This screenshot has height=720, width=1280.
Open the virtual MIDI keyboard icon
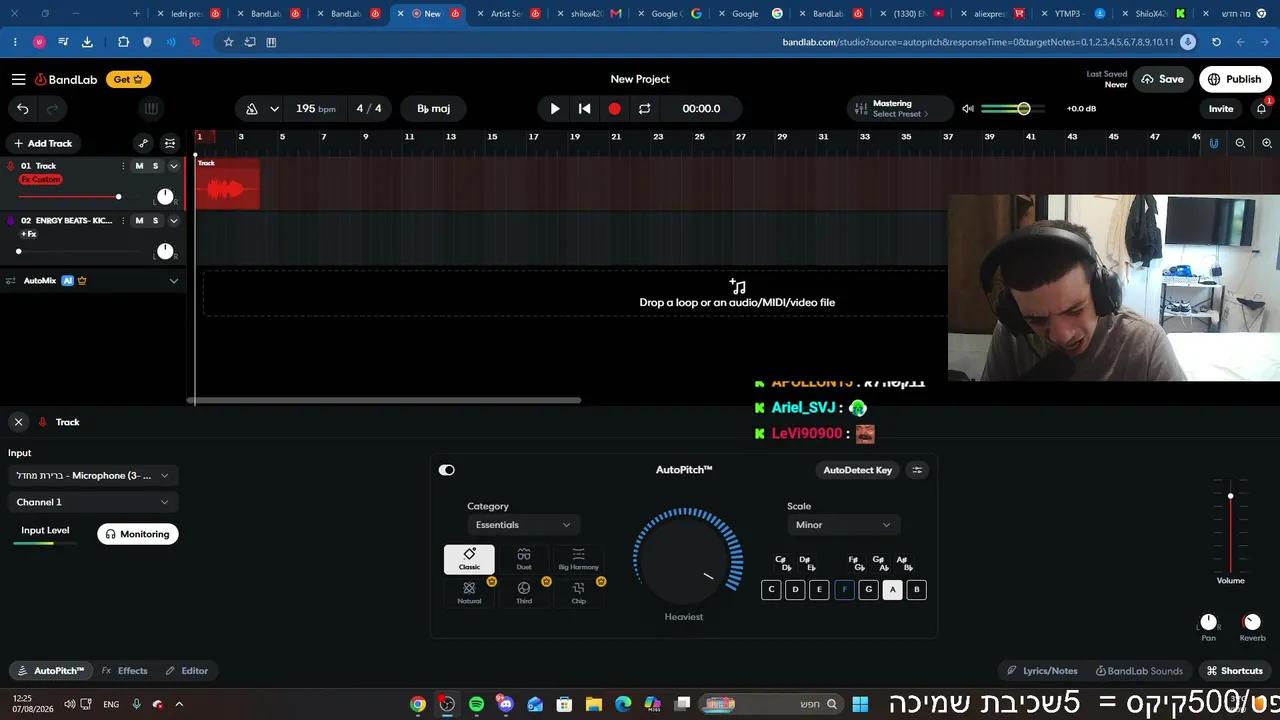pyautogui.click(x=151, y=109)
